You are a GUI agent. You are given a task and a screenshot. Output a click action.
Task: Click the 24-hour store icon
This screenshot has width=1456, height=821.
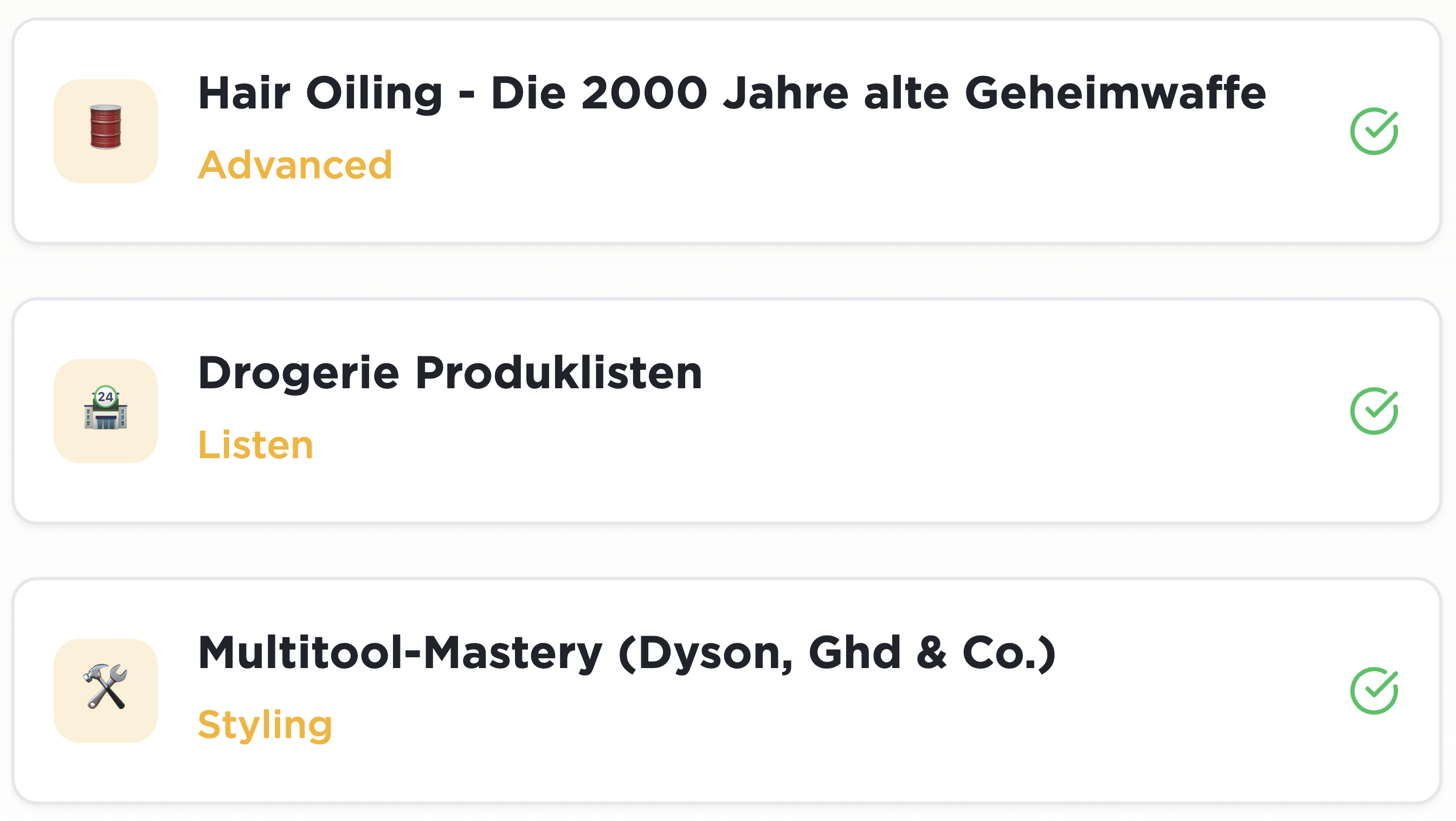[x=106, y=408]
